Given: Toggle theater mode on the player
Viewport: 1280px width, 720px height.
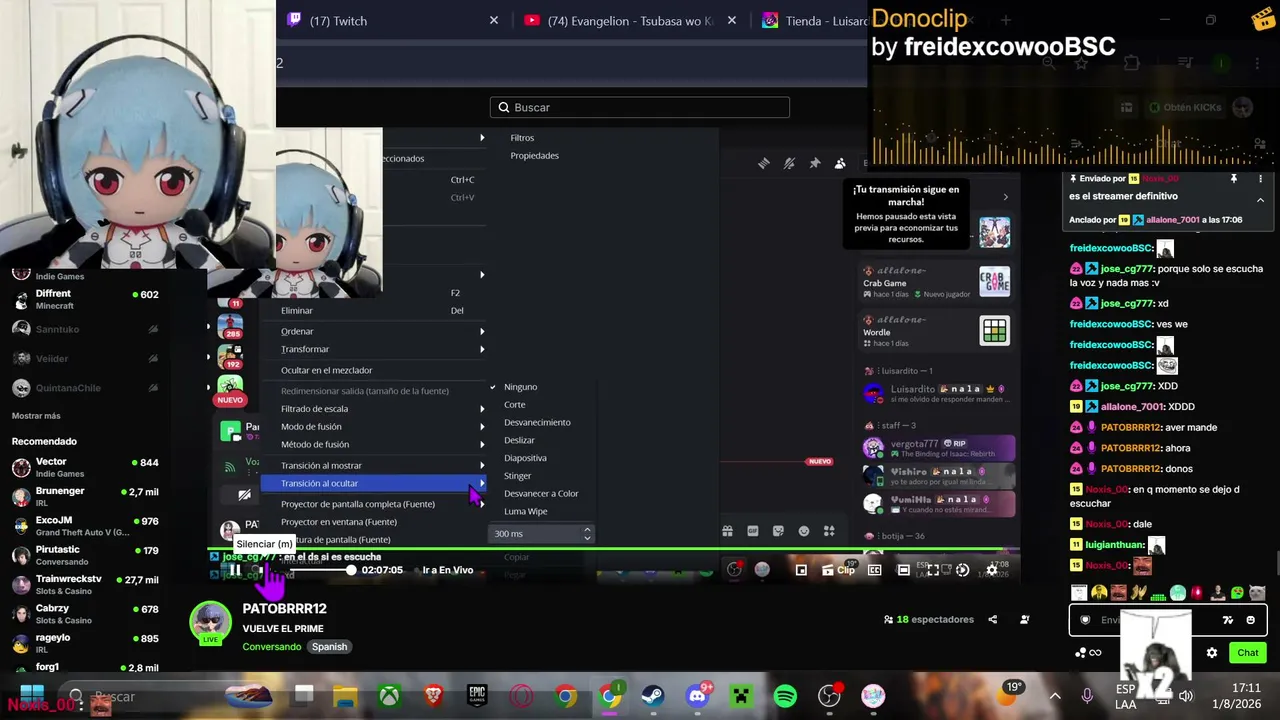Looking at the screenshot, I should point(904,570).
